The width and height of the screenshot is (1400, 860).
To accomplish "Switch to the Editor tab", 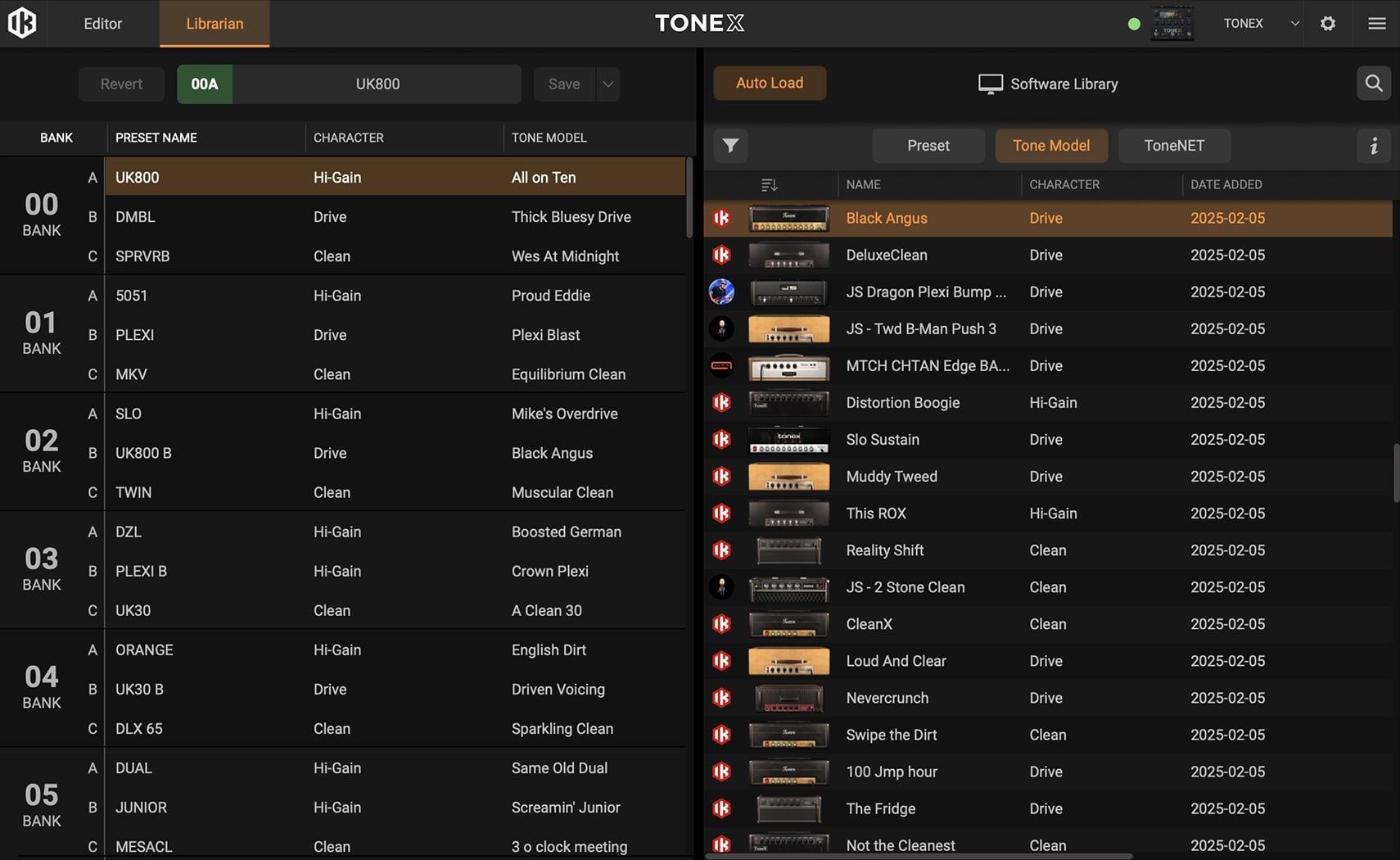I will tap(103, 24).
